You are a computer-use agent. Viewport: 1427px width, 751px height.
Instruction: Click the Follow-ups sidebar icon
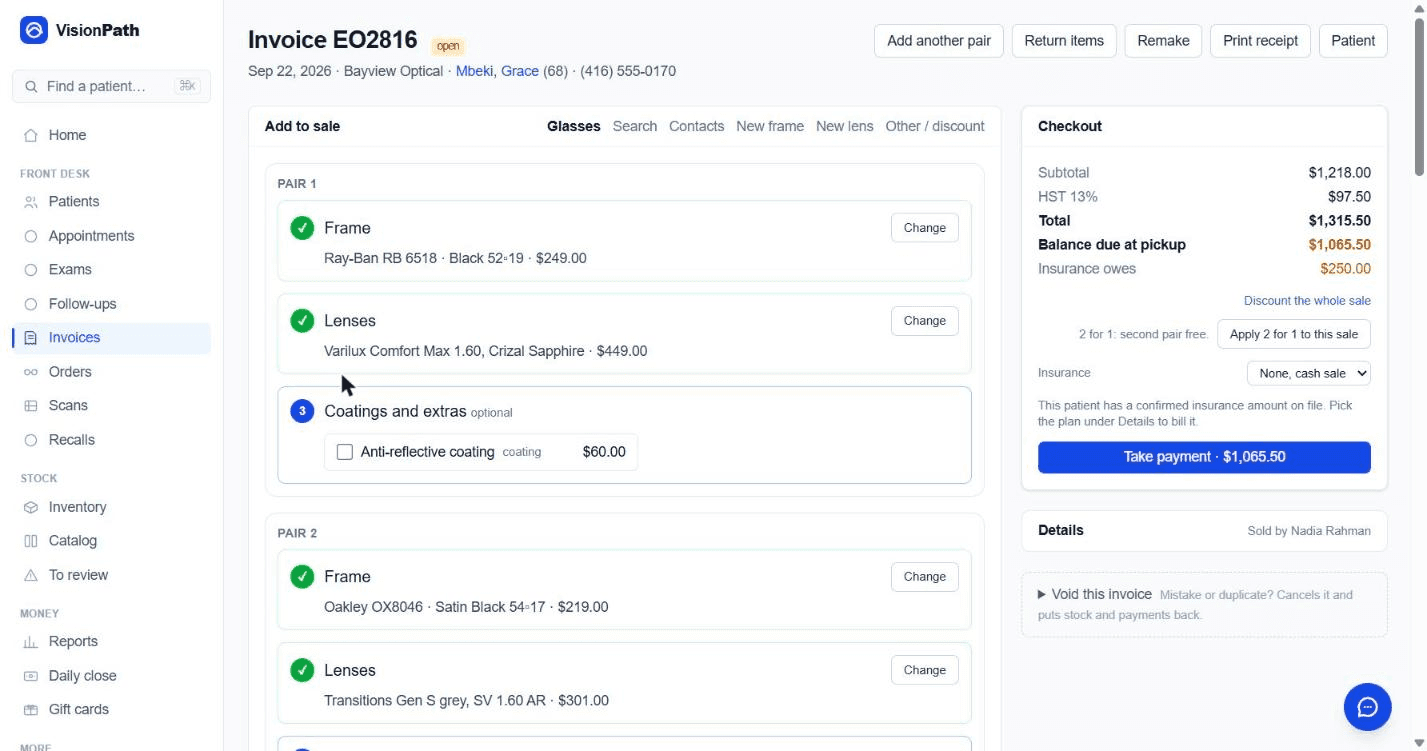click(31, 304)
